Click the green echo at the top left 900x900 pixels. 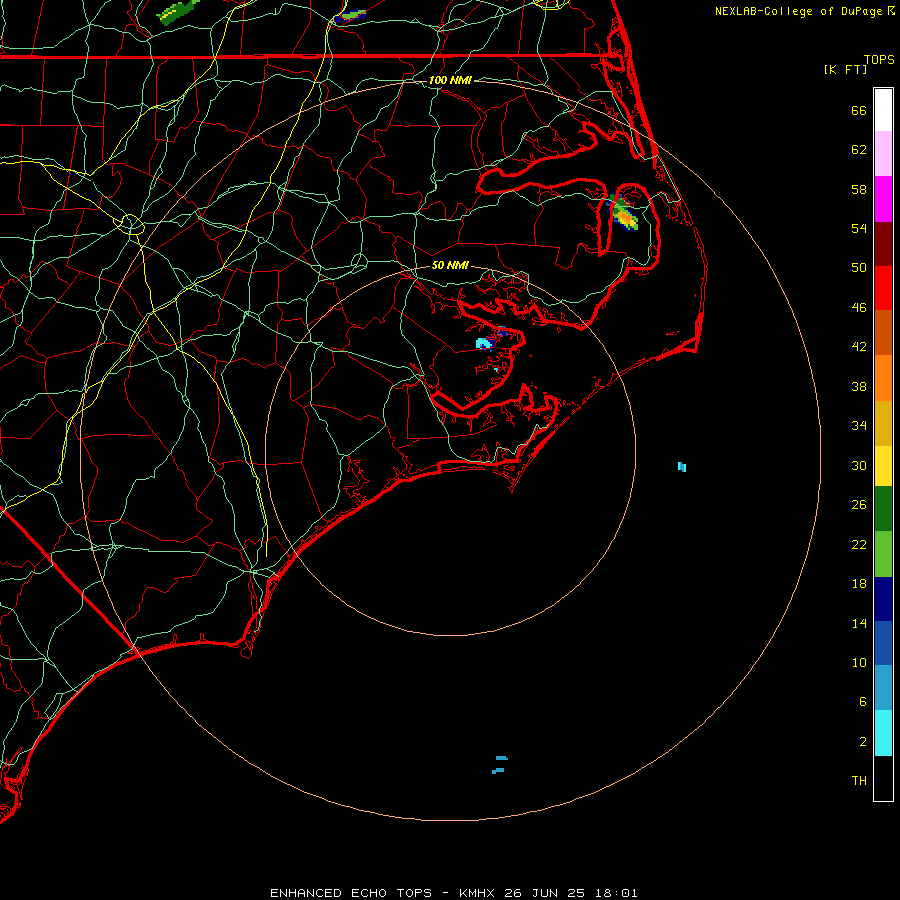[179, 11]
